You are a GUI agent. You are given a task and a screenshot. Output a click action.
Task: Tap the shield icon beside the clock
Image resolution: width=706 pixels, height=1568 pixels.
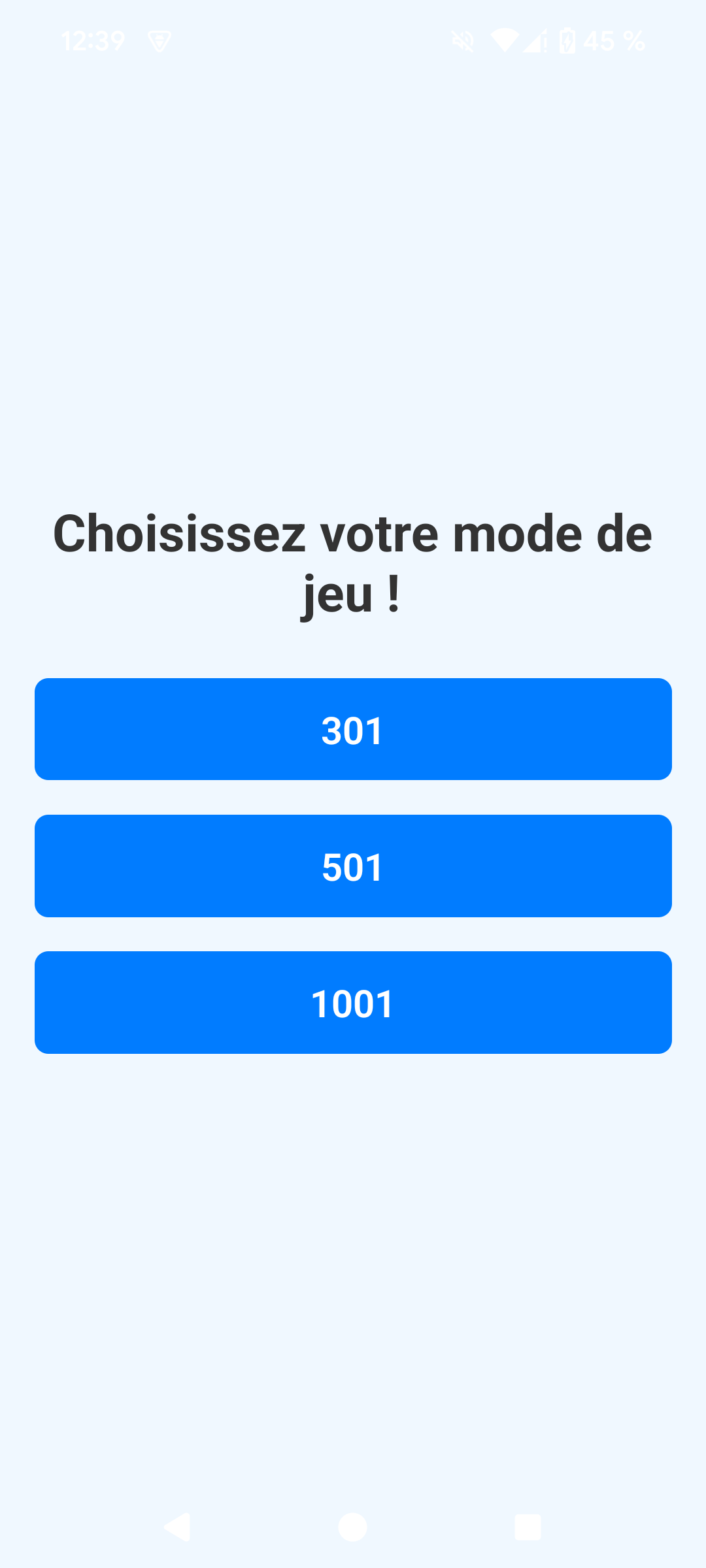tap(160, 41)
